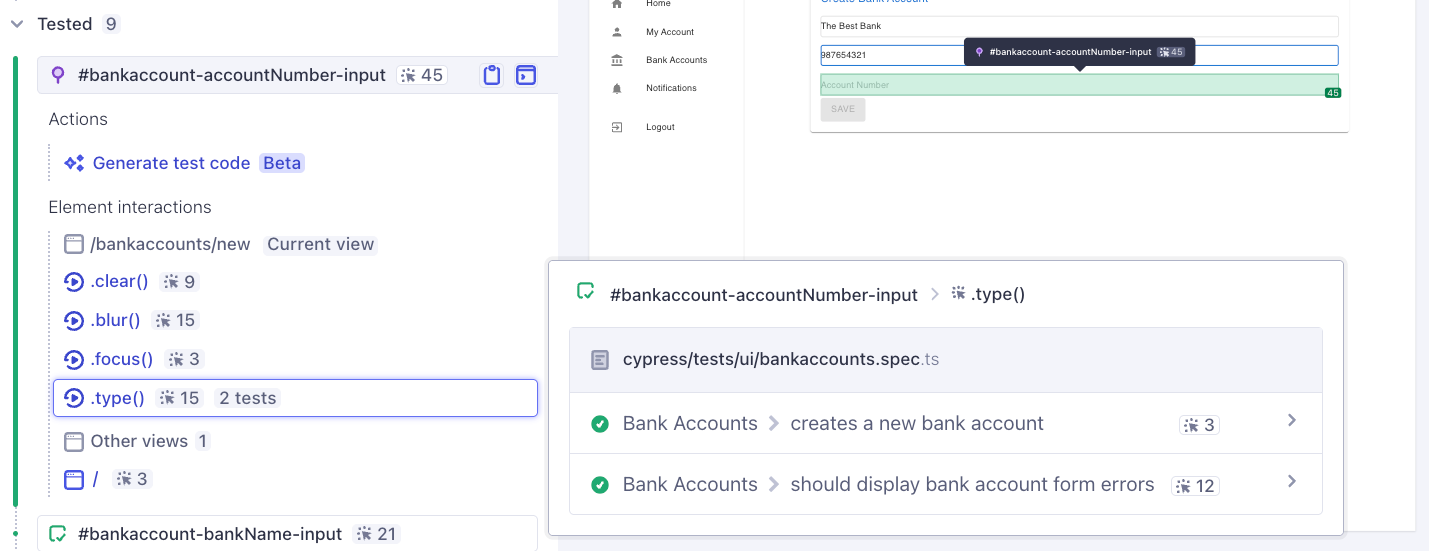Click replay icon beside .type()
The image size is (1429, 551).
click(73, 398)
